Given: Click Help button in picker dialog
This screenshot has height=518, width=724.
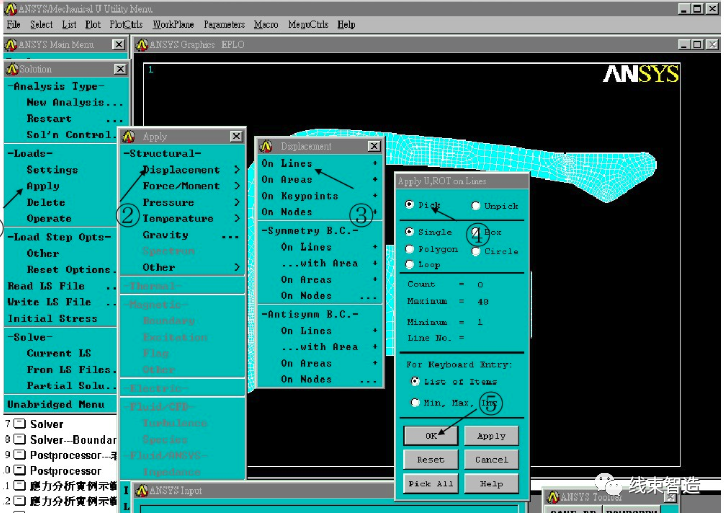Looking at the screenshot, I should (x=491, y=483).
